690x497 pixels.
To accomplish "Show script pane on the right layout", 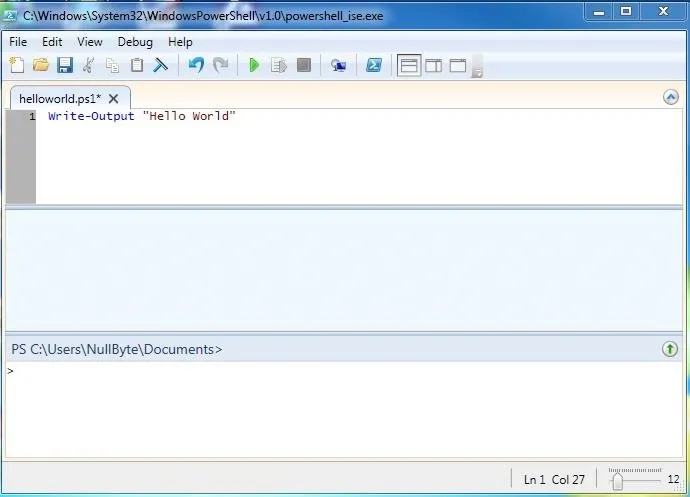I will click(x=433, y=66).
